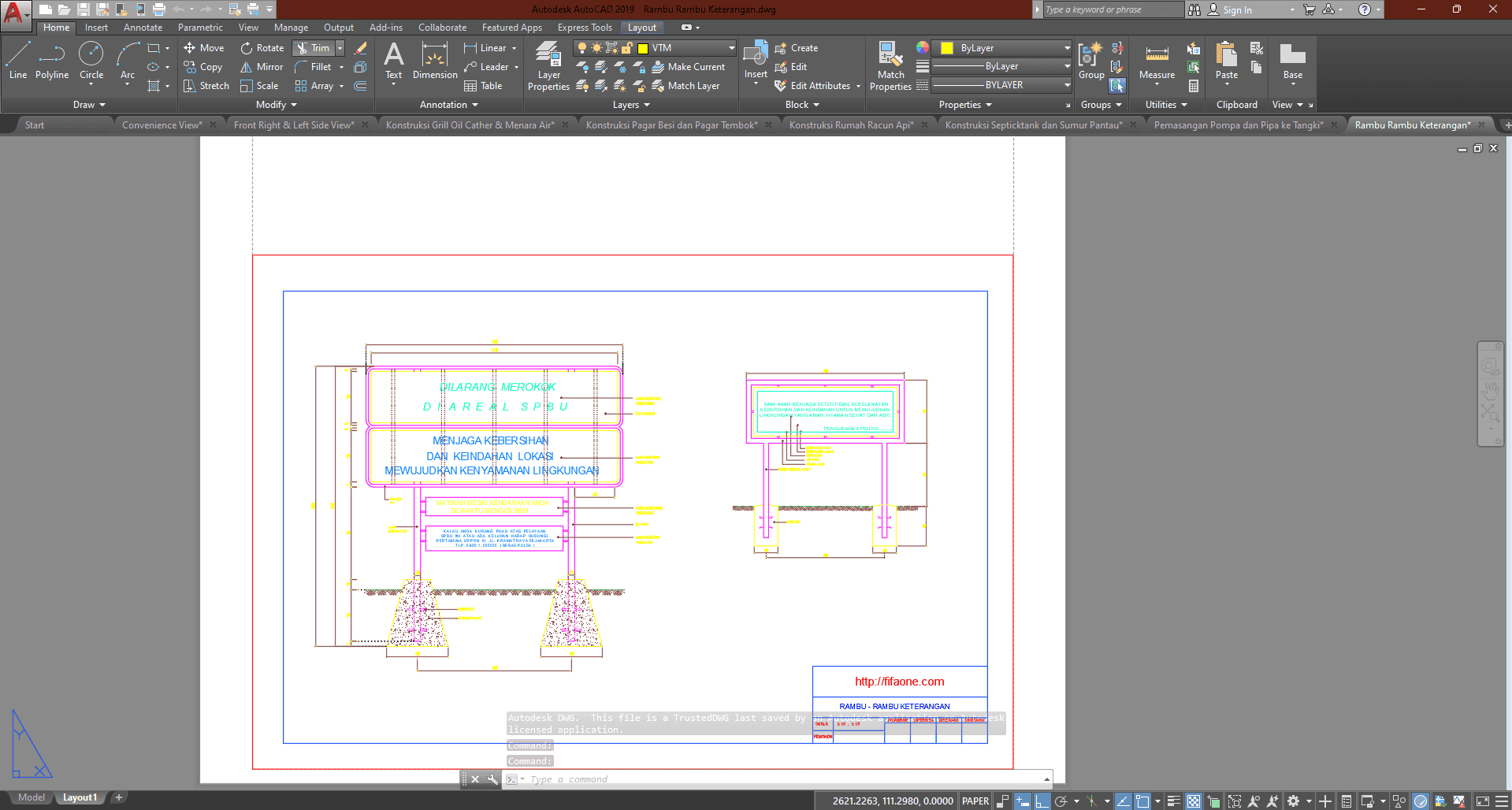The height and width of the screenshot is (810, 1512).
Task: Expand the Draw panel options
Action: 89,105
